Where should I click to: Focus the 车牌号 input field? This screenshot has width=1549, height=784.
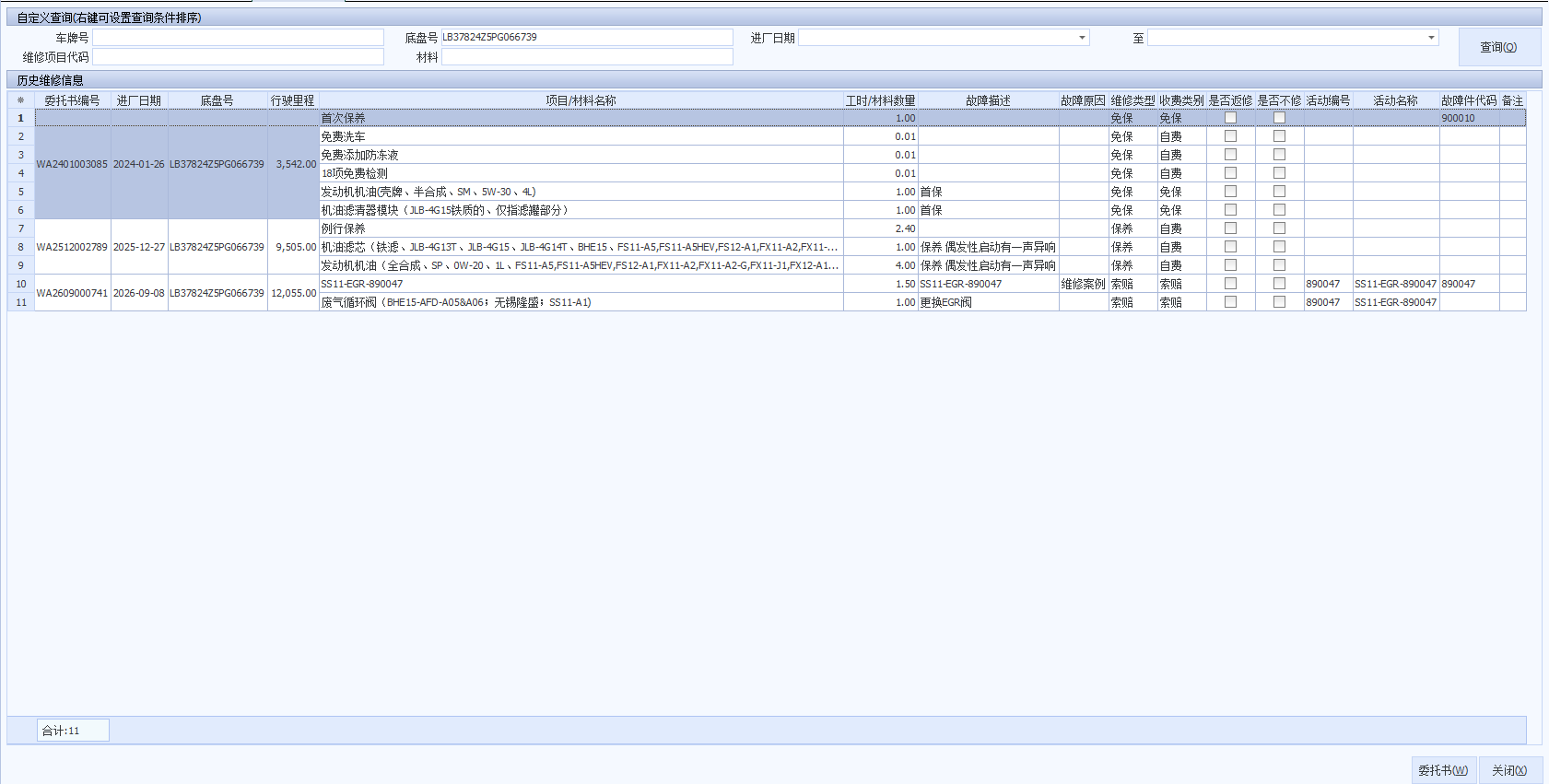pos(238,38)
